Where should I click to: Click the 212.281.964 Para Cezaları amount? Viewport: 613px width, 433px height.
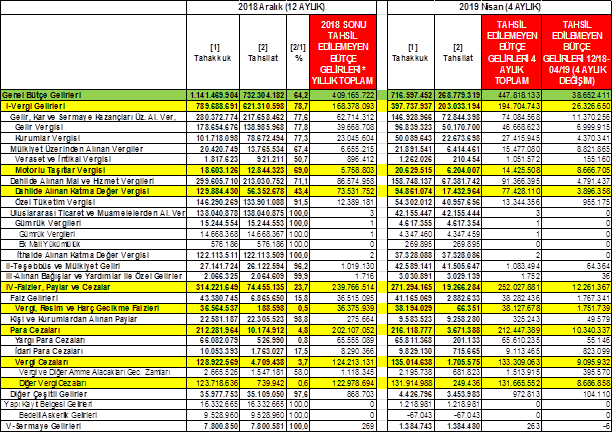(x=211, y=327)
